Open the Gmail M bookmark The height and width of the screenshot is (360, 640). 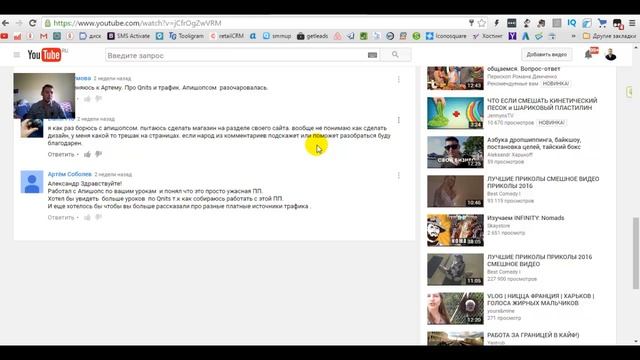coord(44,36)
